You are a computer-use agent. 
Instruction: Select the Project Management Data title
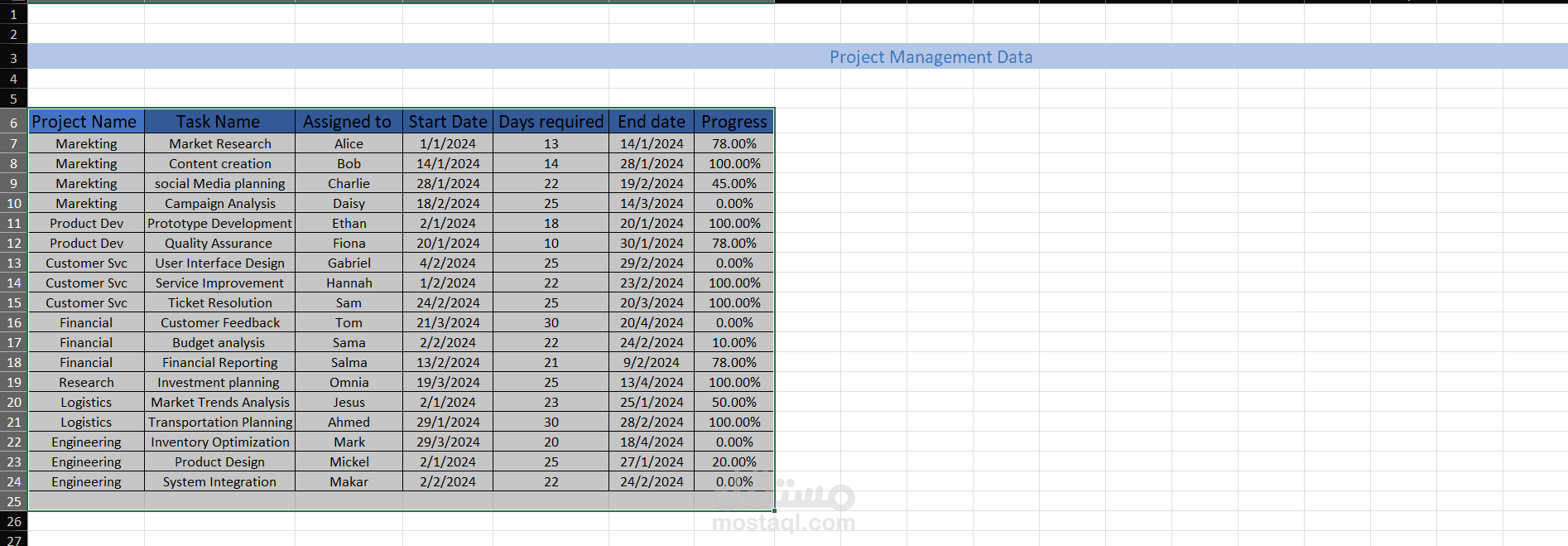point(931,56)
